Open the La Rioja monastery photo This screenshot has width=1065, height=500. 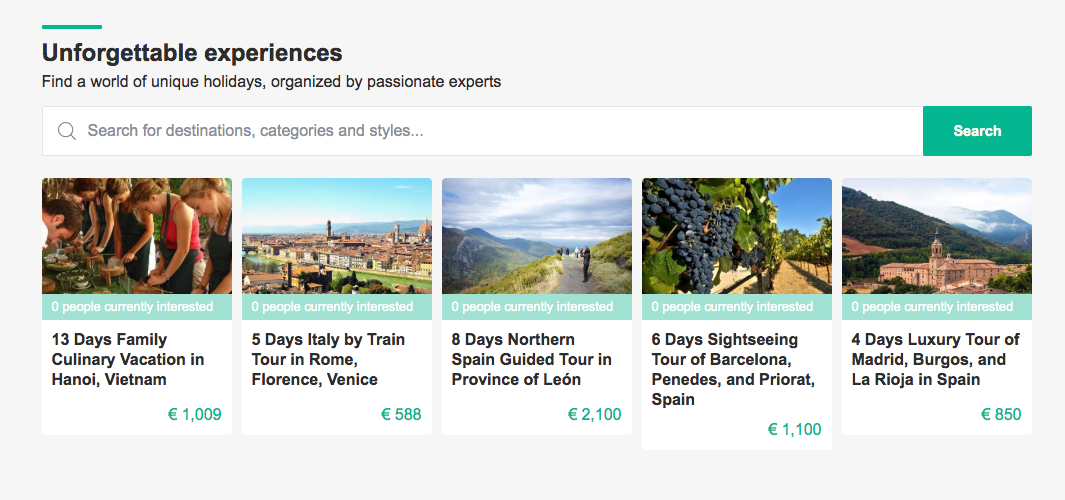tap(937, 236)
